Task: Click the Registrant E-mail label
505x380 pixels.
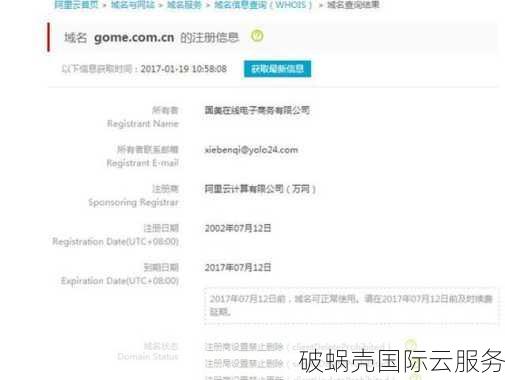Action: [x=142, y=163]
